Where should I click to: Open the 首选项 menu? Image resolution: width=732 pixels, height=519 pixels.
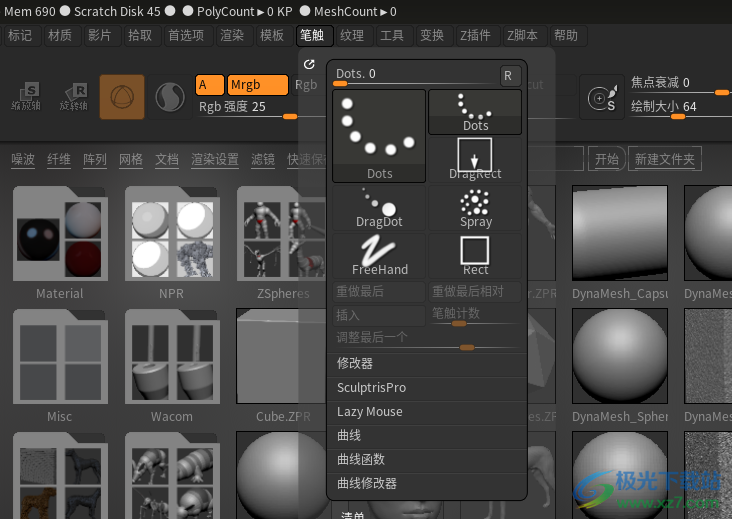(x=189, y=35)
